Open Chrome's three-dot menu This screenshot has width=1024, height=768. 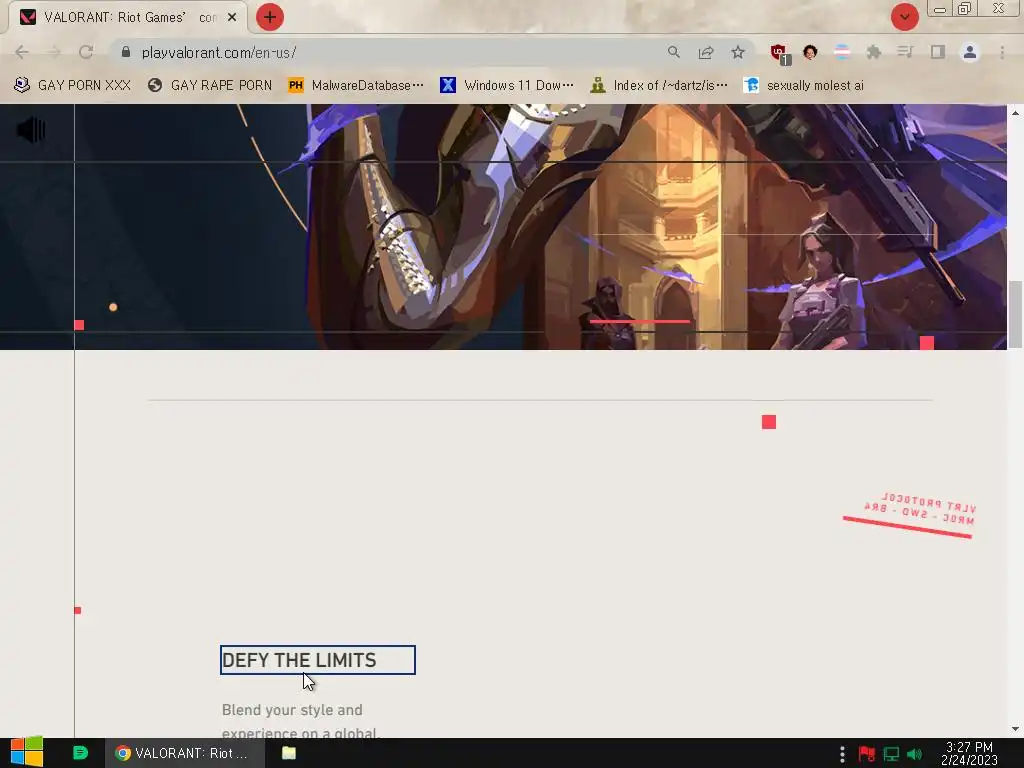pos(1002,52)
